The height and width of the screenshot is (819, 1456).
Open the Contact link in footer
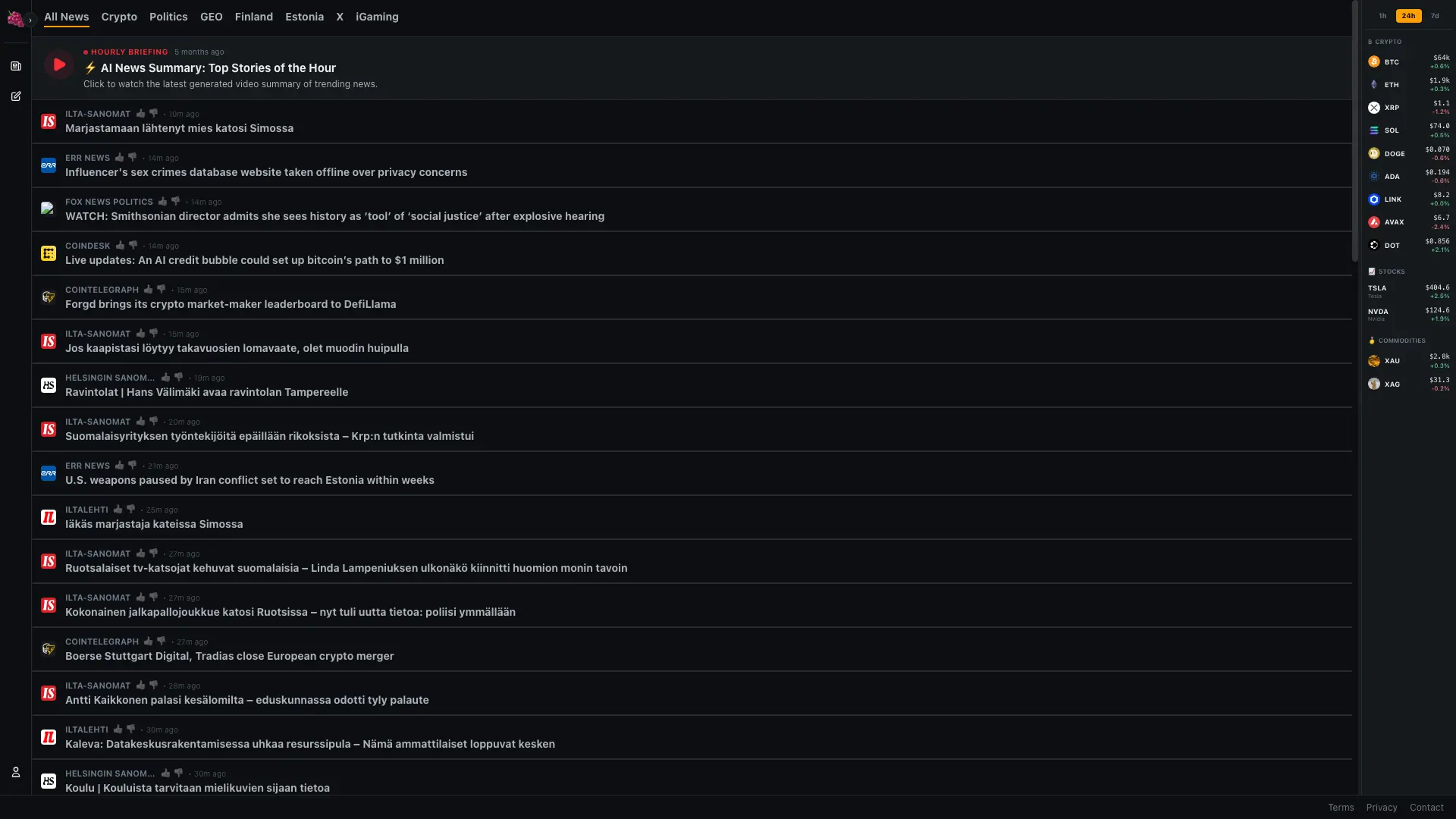click(x=1426, y=808)
